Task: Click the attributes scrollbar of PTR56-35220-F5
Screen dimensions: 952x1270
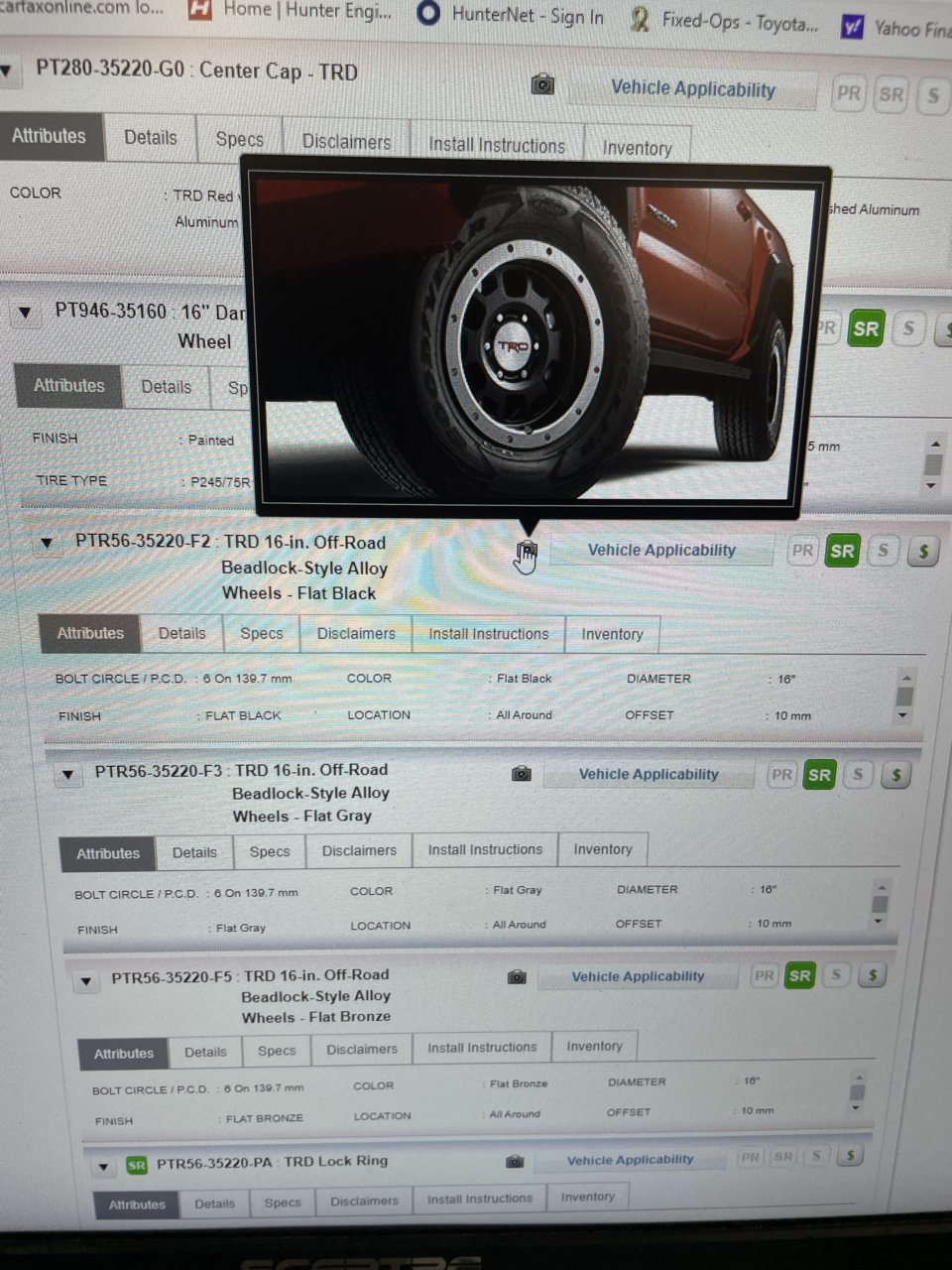Action: pos(858,1092)
